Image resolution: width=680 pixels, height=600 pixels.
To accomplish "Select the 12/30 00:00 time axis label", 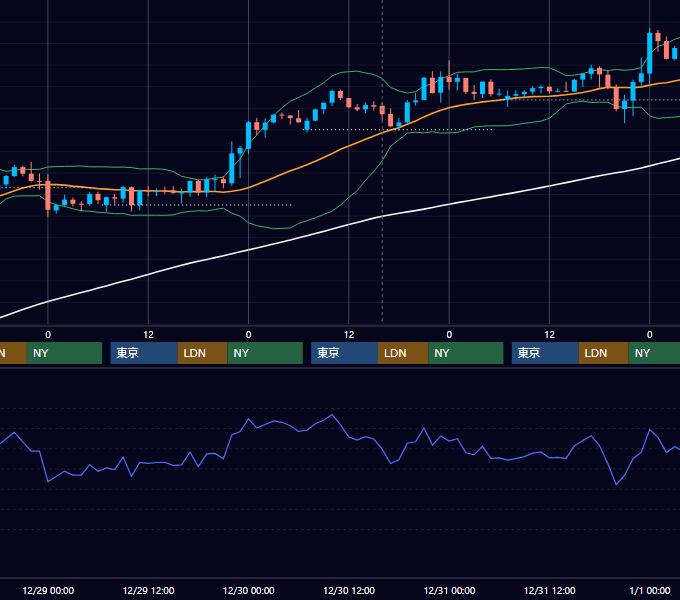I will coord(248,590).
